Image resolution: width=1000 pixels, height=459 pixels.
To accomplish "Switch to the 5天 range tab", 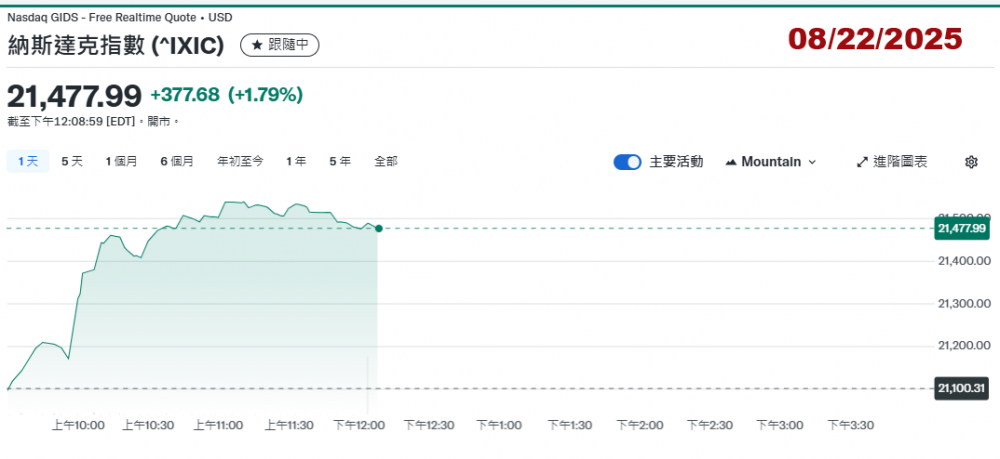I will point(72,161).
